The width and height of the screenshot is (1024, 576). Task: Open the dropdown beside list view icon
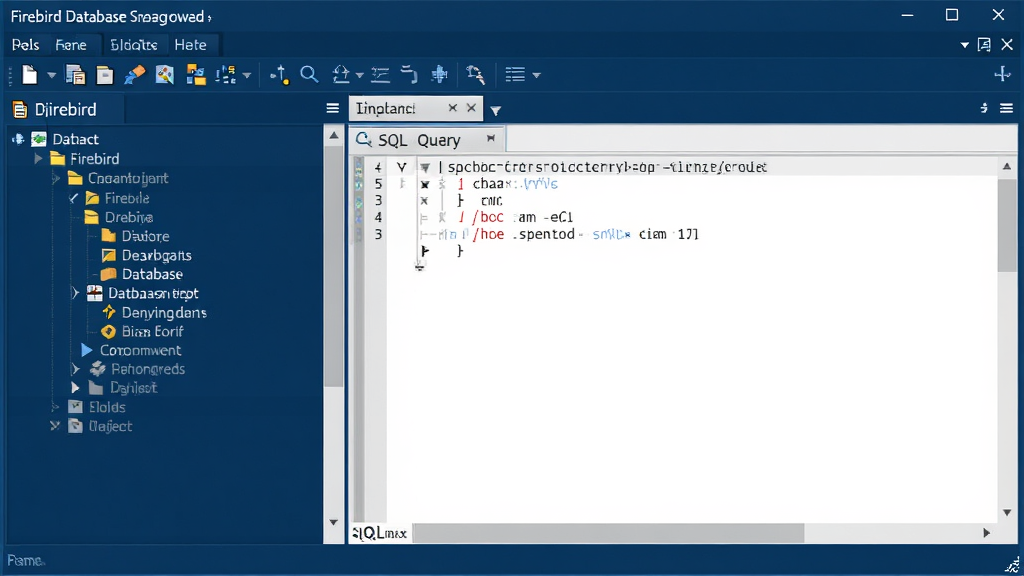(x=536, y=76)
